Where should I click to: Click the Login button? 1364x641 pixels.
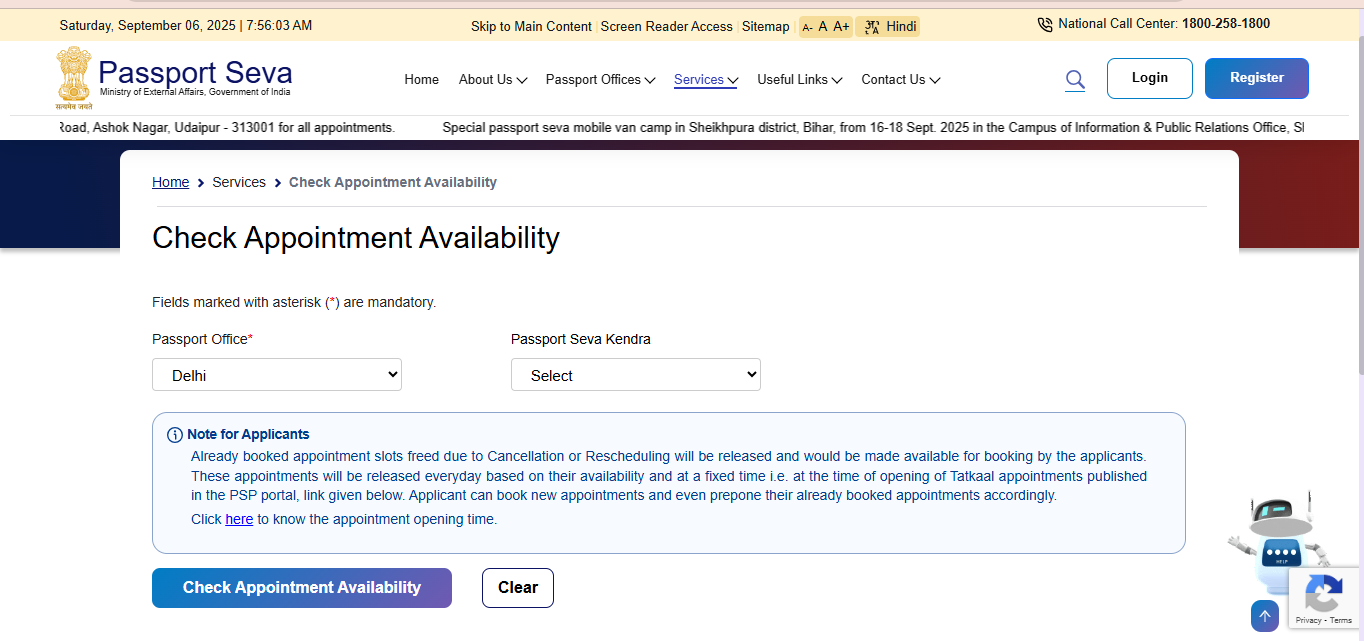click(x=1149, y=78)
